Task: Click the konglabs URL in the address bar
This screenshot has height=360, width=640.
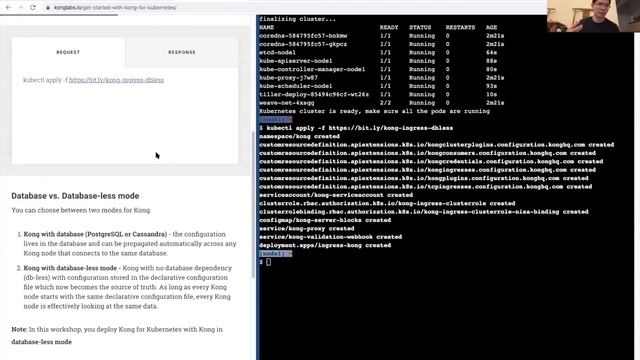Action: tap(115, 7)
